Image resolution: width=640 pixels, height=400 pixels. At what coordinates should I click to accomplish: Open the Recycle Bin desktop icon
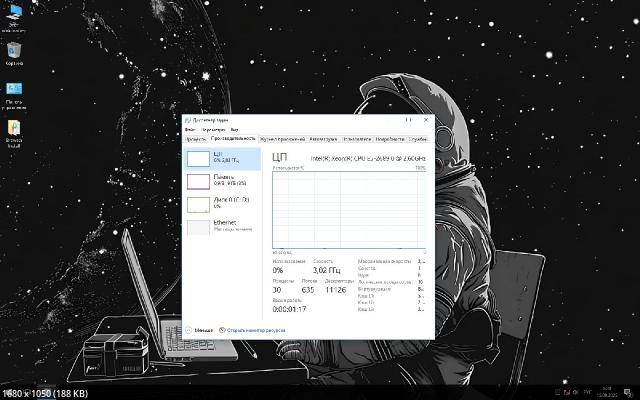tap(15, 52)
